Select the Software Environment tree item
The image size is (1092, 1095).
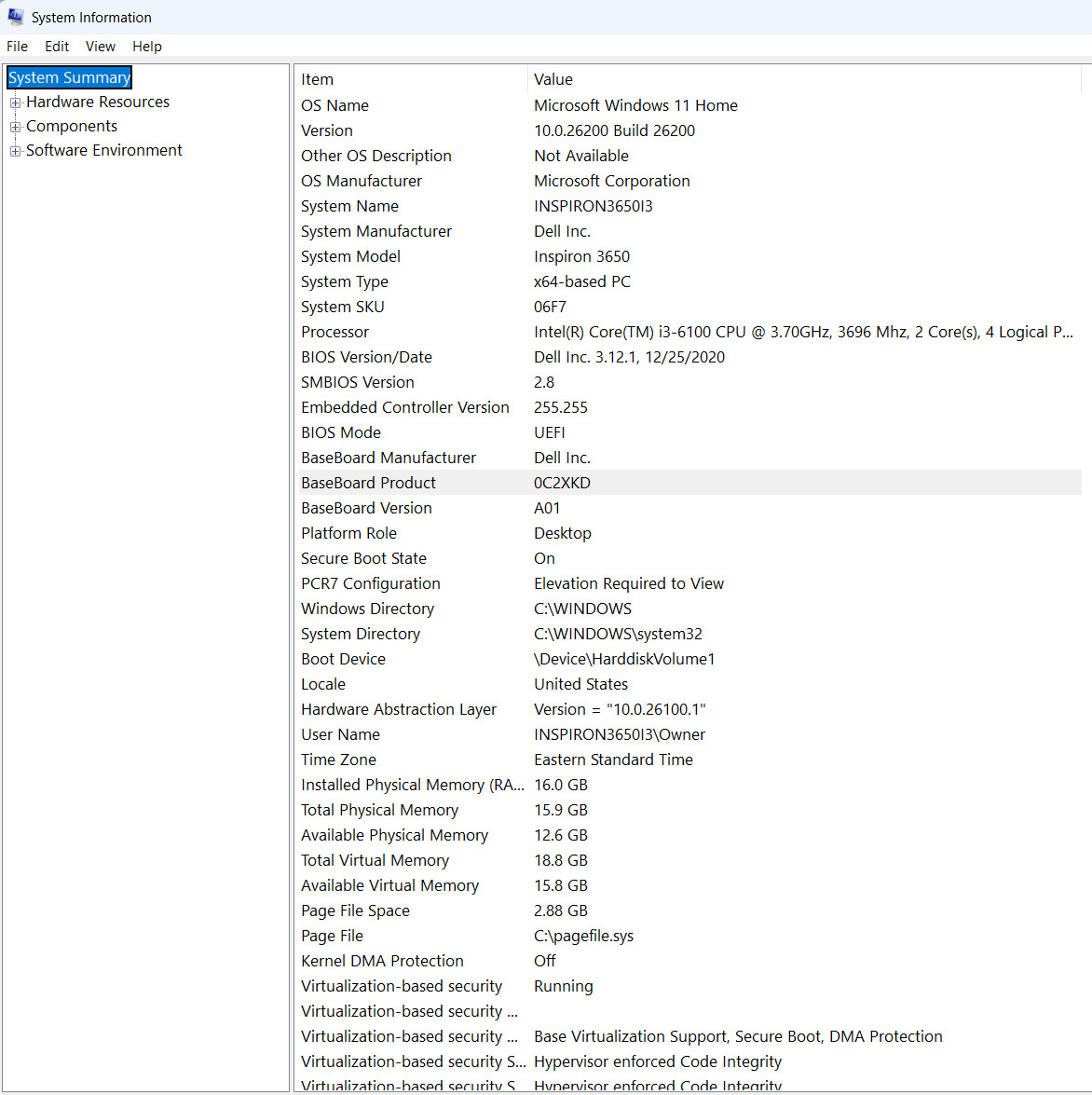click(x=104, y=150)
